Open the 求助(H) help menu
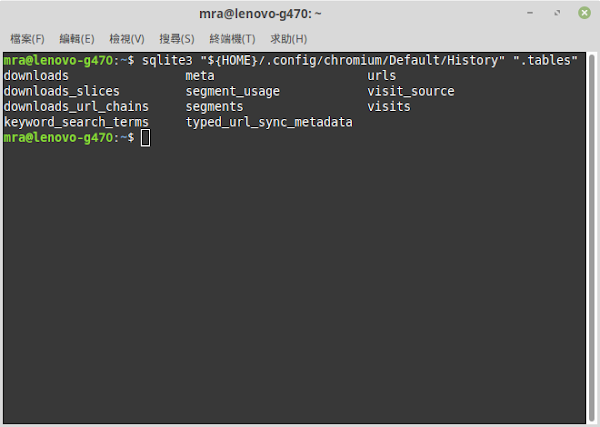The width and height of the screenshot is (600, 427). pos(289,39)
